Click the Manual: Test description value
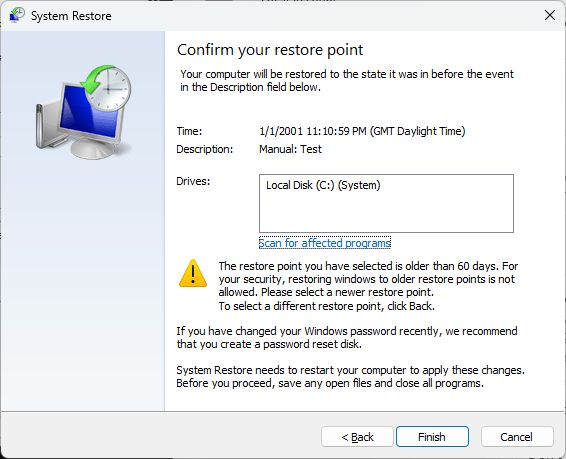Image resolution: width=566 pixels, height=459 pixels. coord(290,149)
